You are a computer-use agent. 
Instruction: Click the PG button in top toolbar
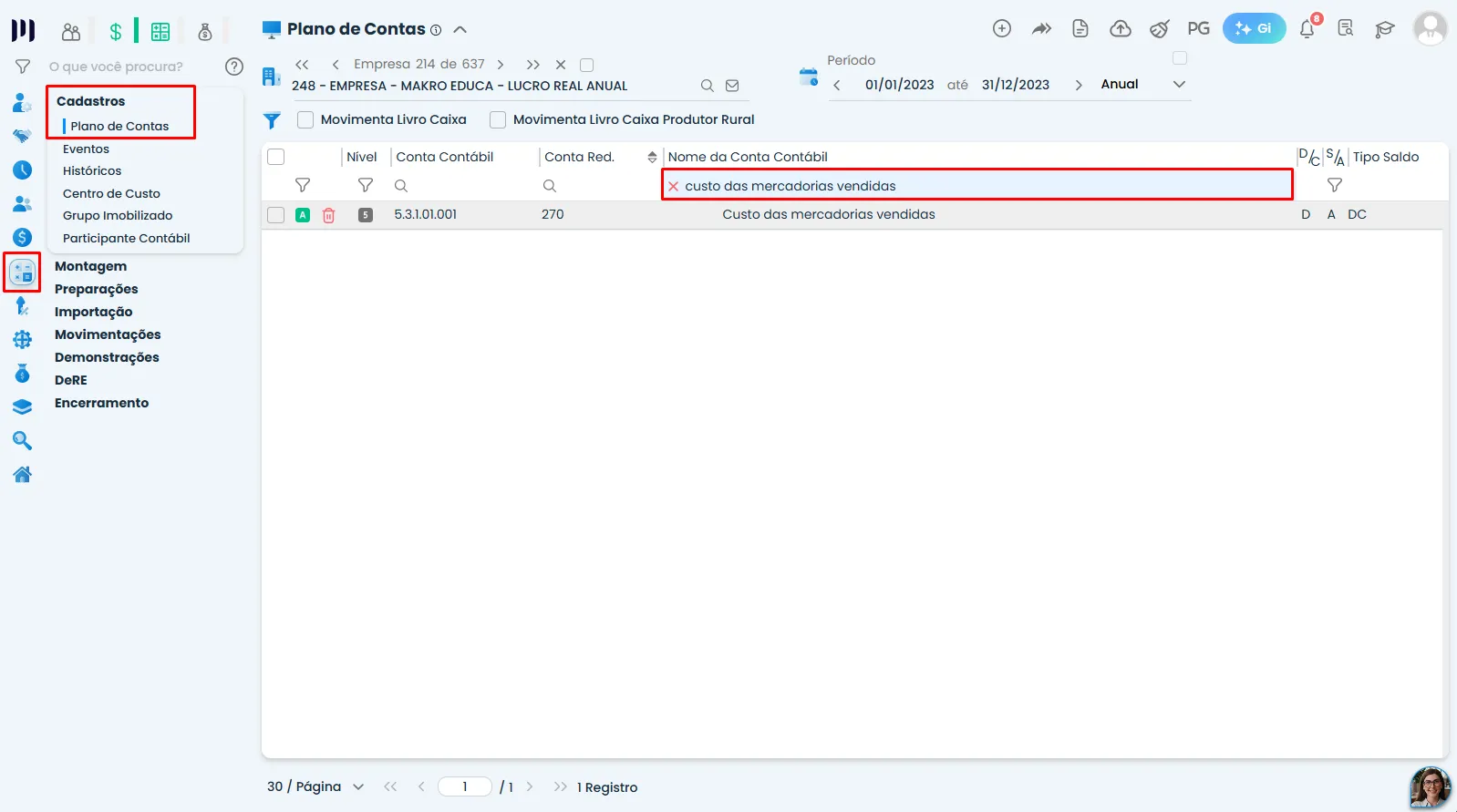click(1199, 29)
